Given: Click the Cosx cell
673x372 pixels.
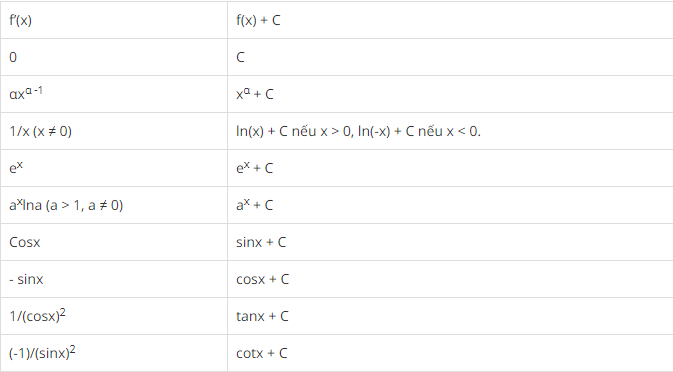Looking at the screenshot, I should 114,242.
